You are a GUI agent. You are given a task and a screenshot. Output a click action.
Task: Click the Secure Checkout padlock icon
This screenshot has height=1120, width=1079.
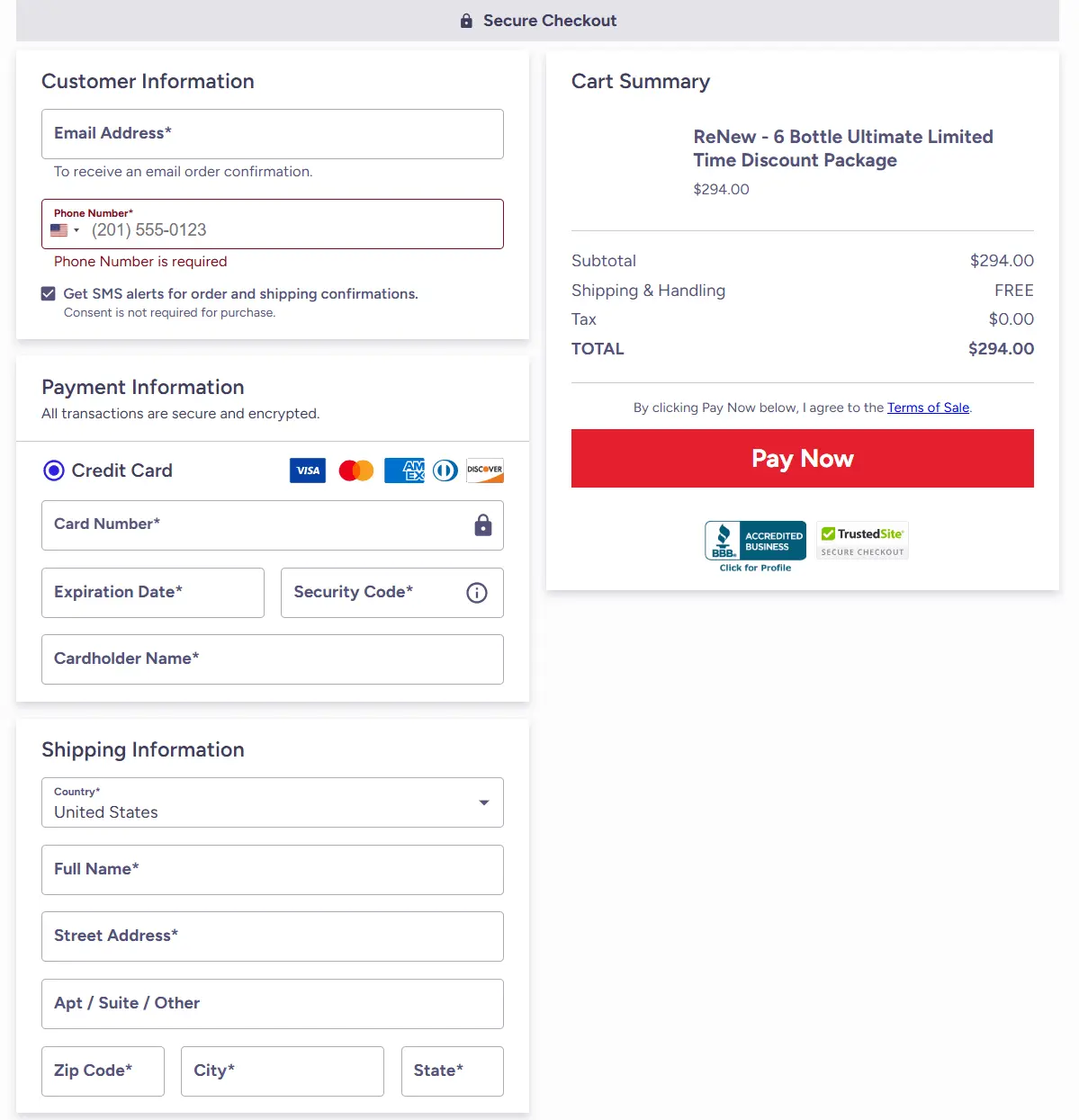pos(466,20)
